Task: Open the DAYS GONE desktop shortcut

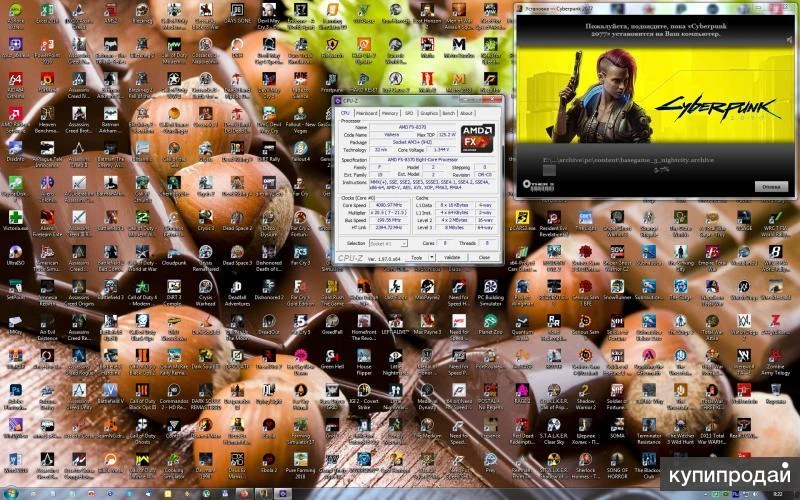Action: click(237, 12)
